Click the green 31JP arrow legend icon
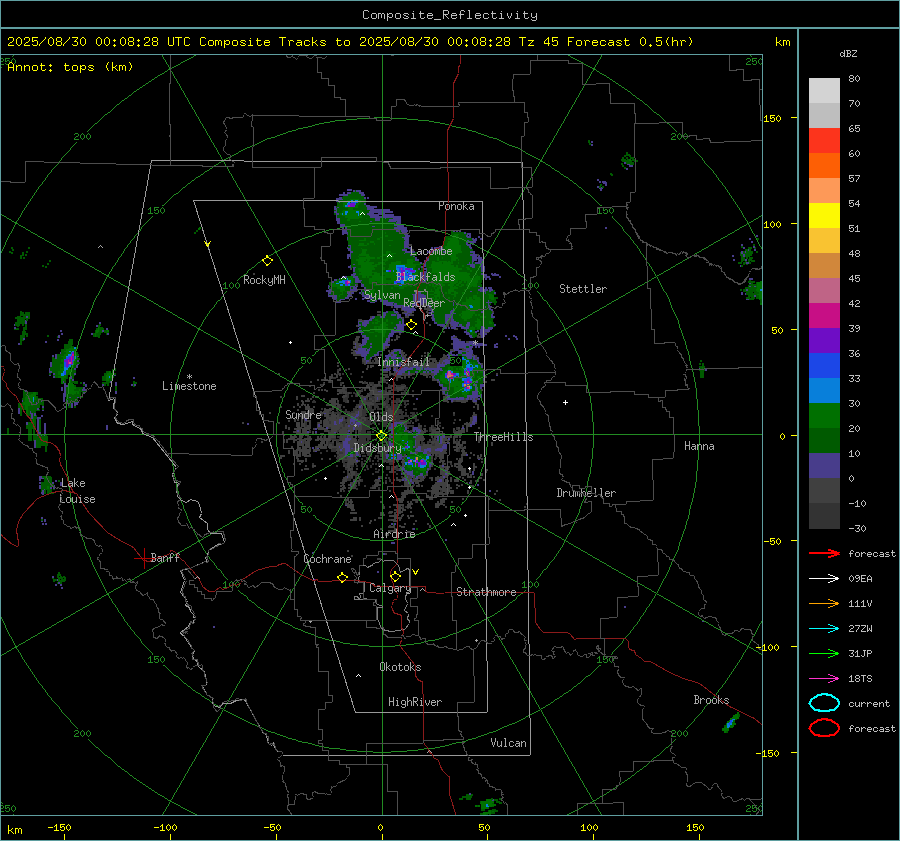Image resolution: width=900 pixels, height=841 pixels. pos(824,653)
